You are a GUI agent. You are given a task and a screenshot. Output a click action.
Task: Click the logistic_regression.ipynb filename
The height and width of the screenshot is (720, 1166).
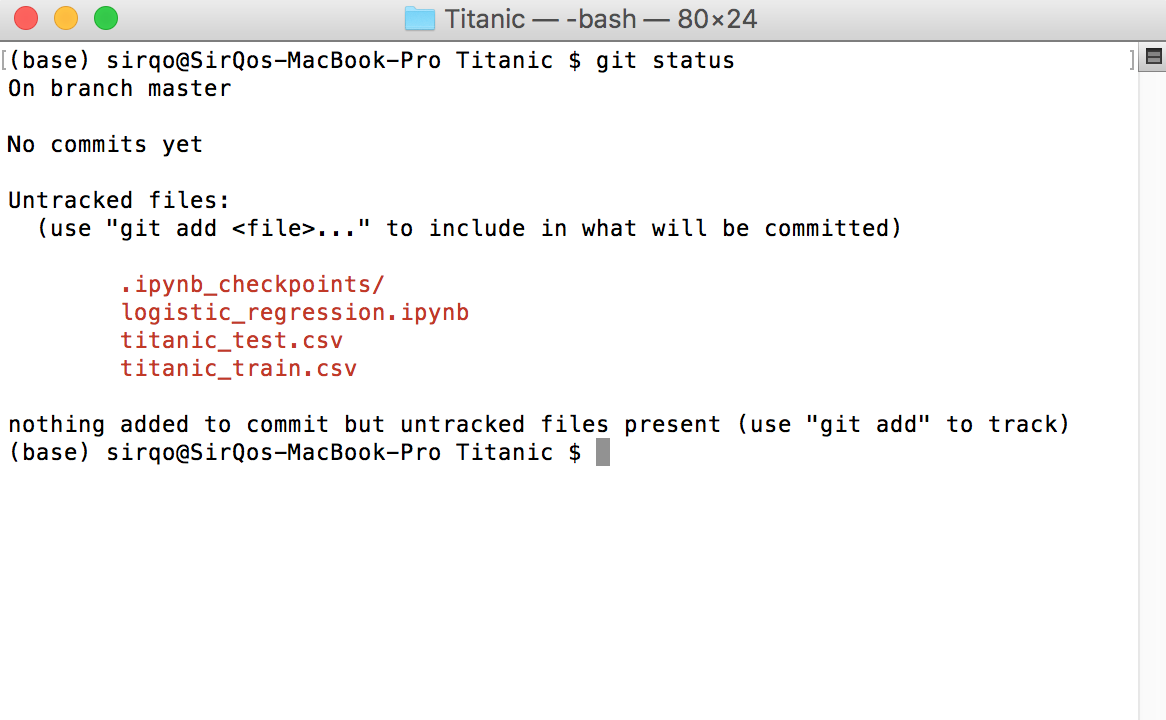(295, 312)
